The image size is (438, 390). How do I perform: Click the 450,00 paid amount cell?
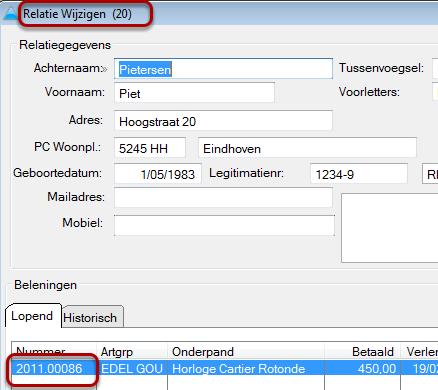coord(363,368)
